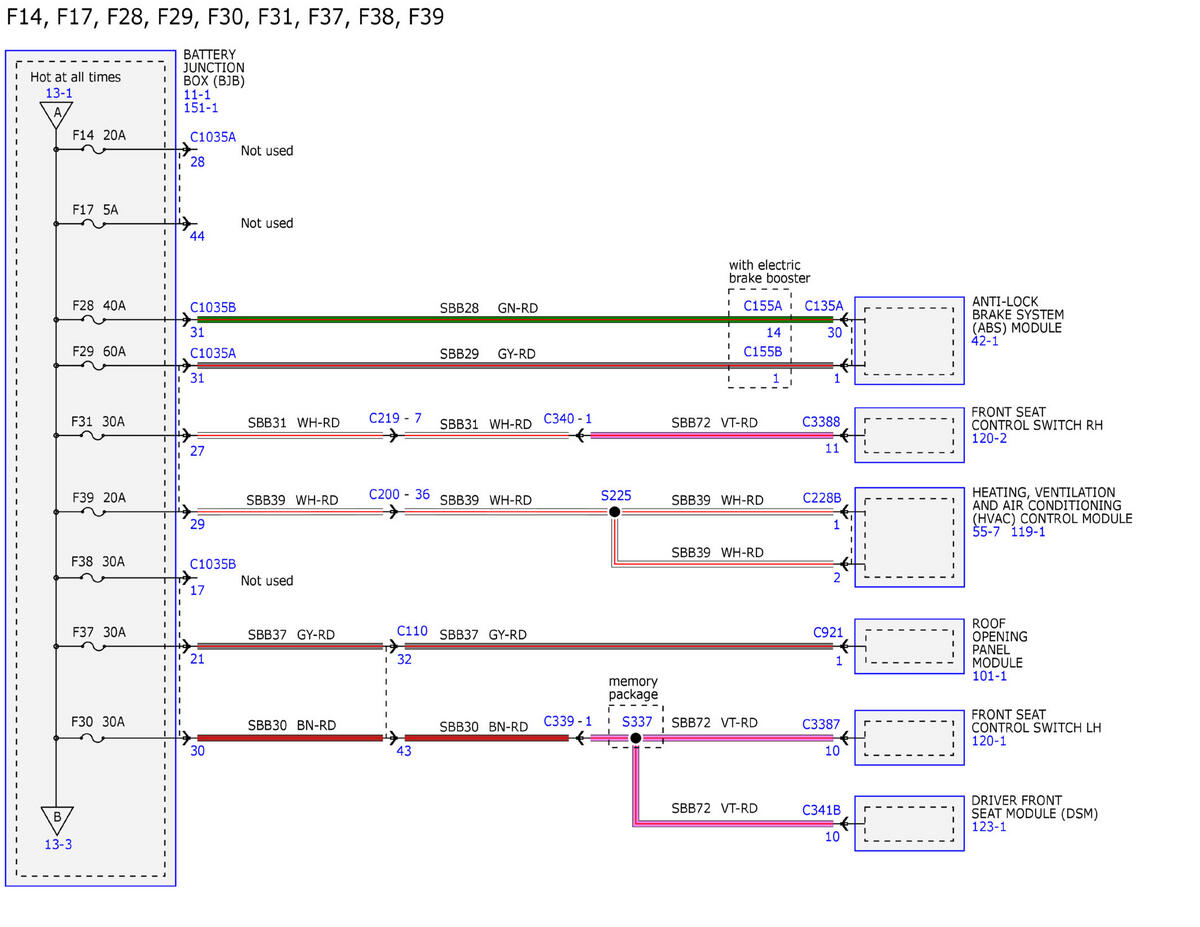Click connector label C228B
The width and height of the screenshot is (1200, 927).
[822, 498]
